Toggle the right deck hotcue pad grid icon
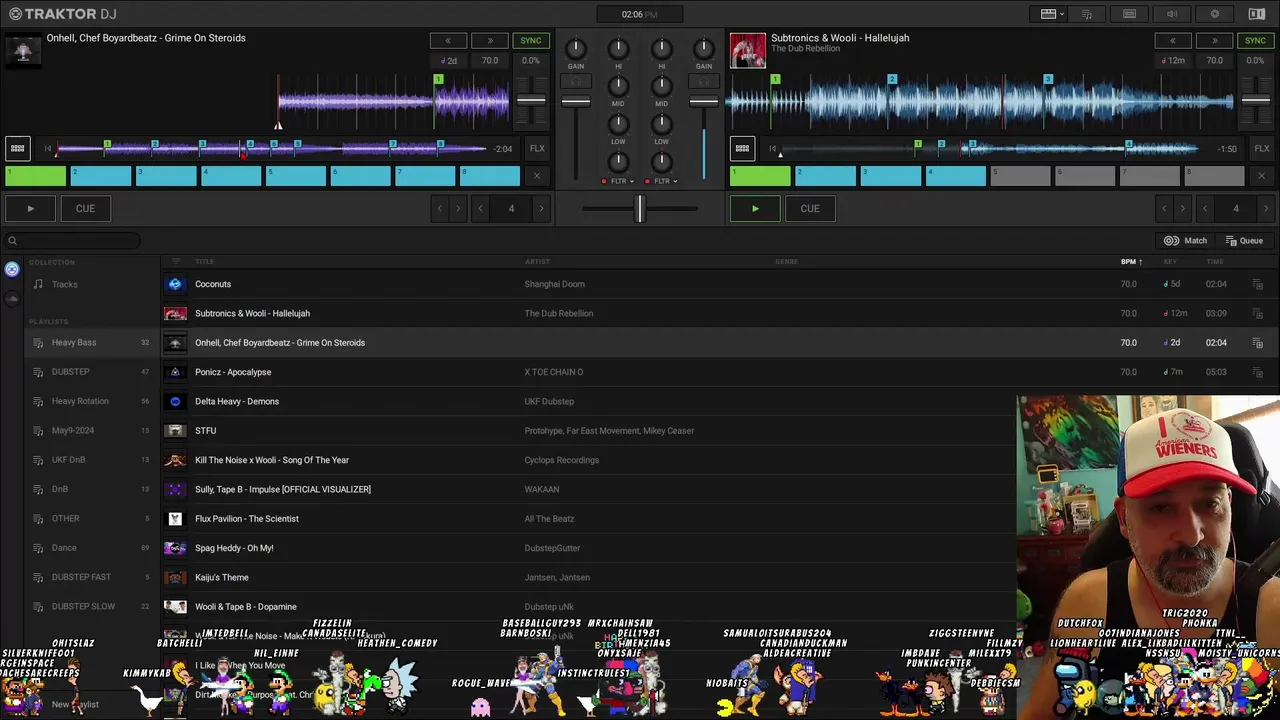This screenshot has width=1280, height=720. pos(742,149)
